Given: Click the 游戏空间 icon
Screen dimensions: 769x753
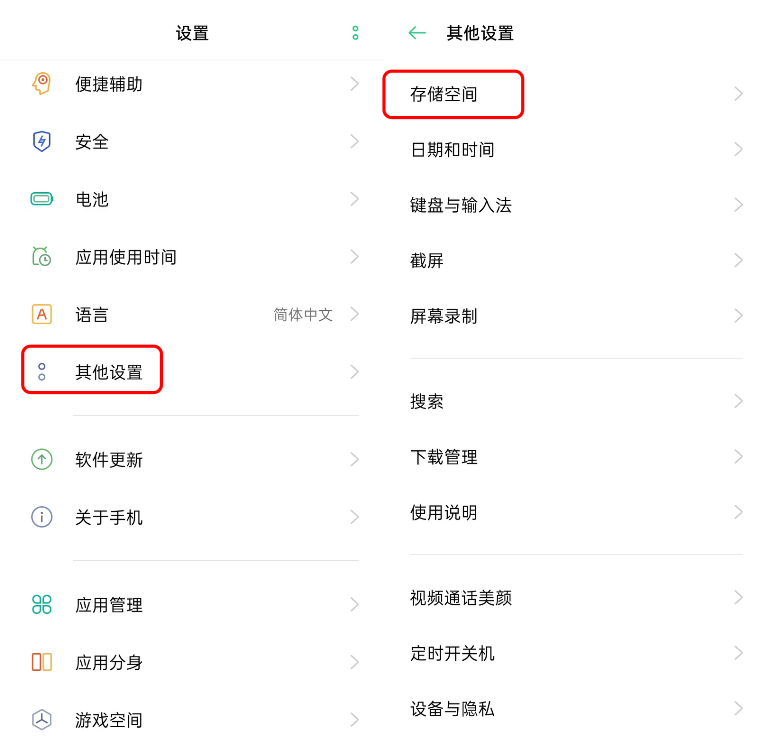Looking at the screenshot, I should 41,719.
